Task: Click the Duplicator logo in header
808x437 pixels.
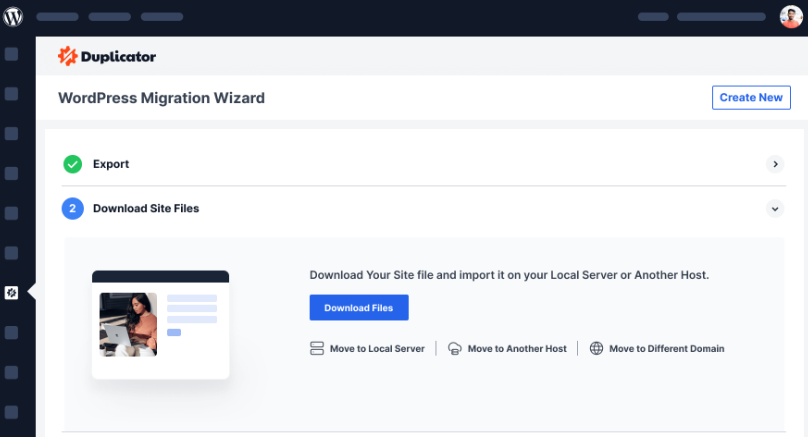Action: [107, 57]
